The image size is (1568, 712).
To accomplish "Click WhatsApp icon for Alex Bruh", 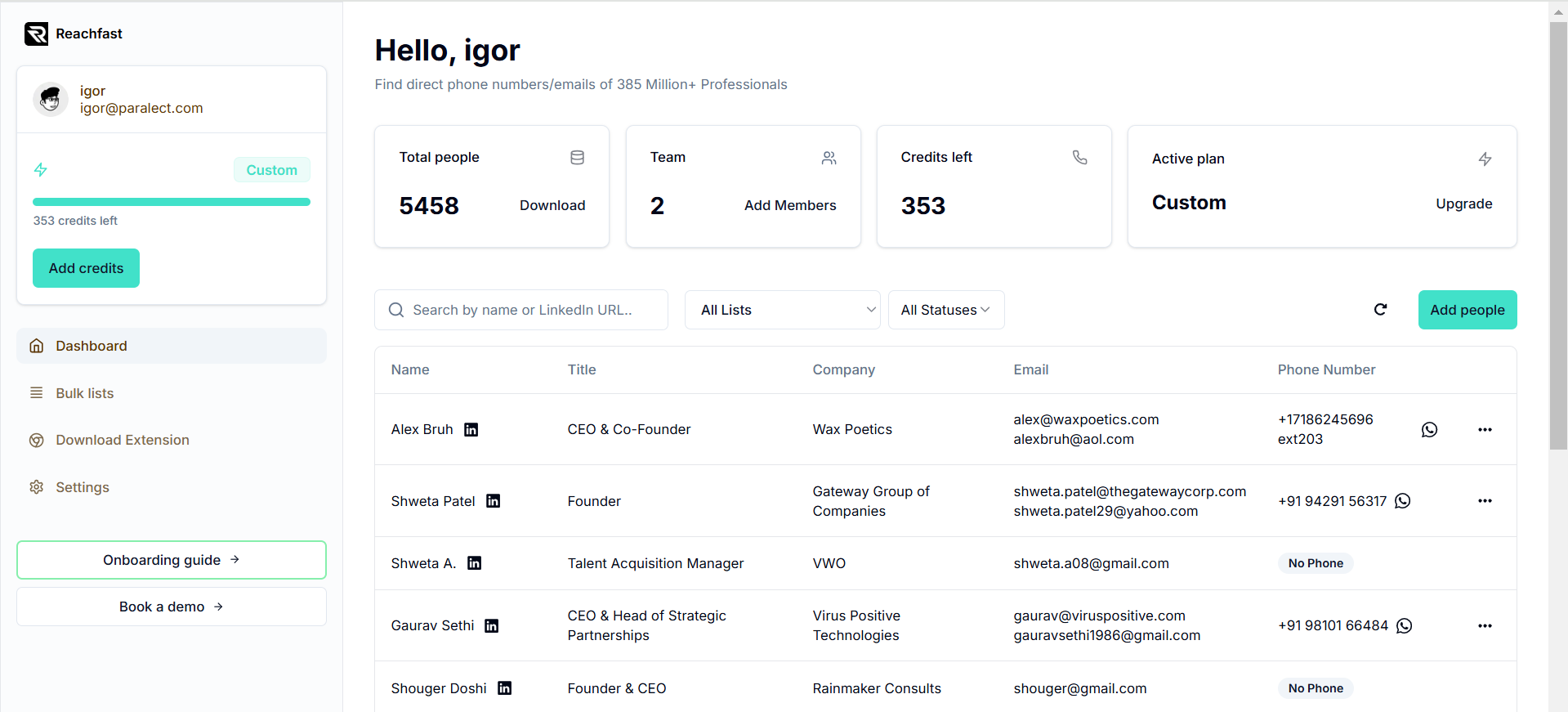I will point(1429,430).
